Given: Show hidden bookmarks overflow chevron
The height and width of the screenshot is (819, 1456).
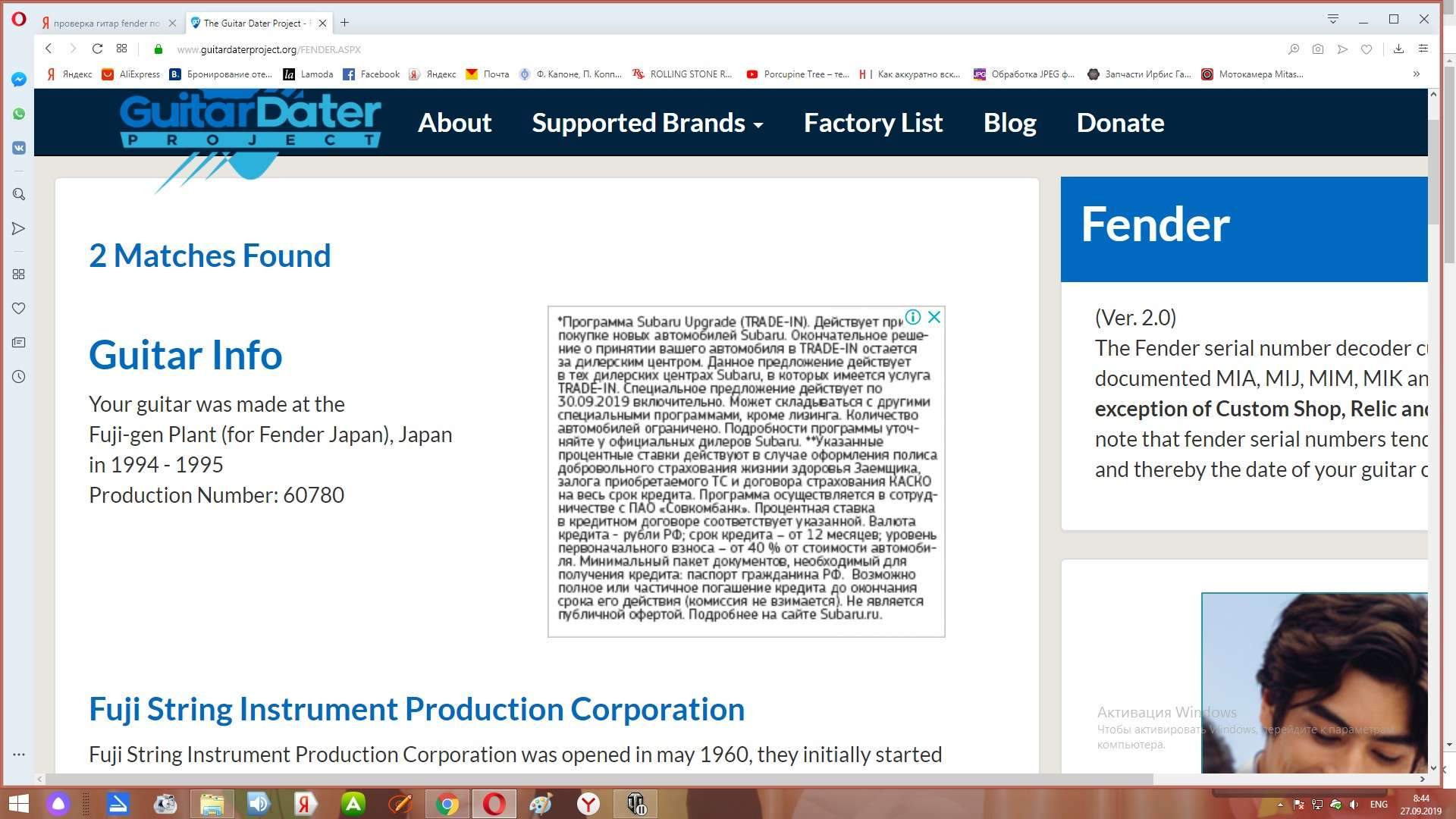Looking at the screenshot, I should tap(1416, 74).
